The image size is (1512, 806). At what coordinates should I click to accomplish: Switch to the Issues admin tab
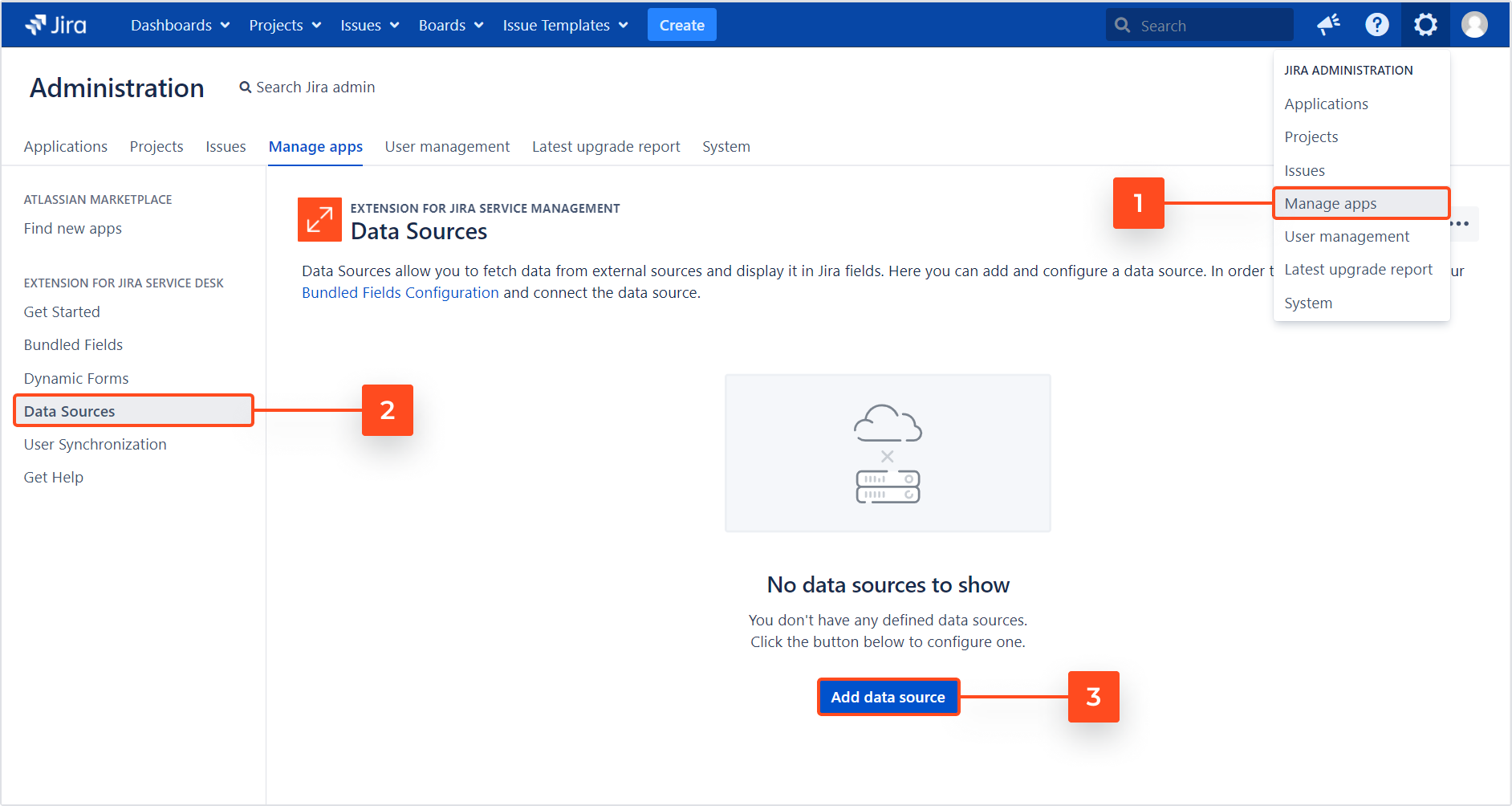tap(226, 147)
